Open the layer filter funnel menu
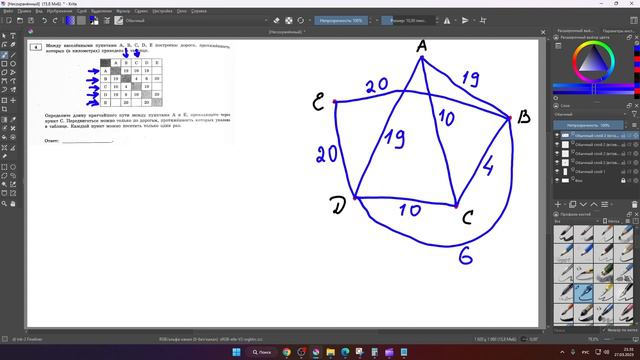The width and height of the screenshot is (640, 360). pos(634,114)
